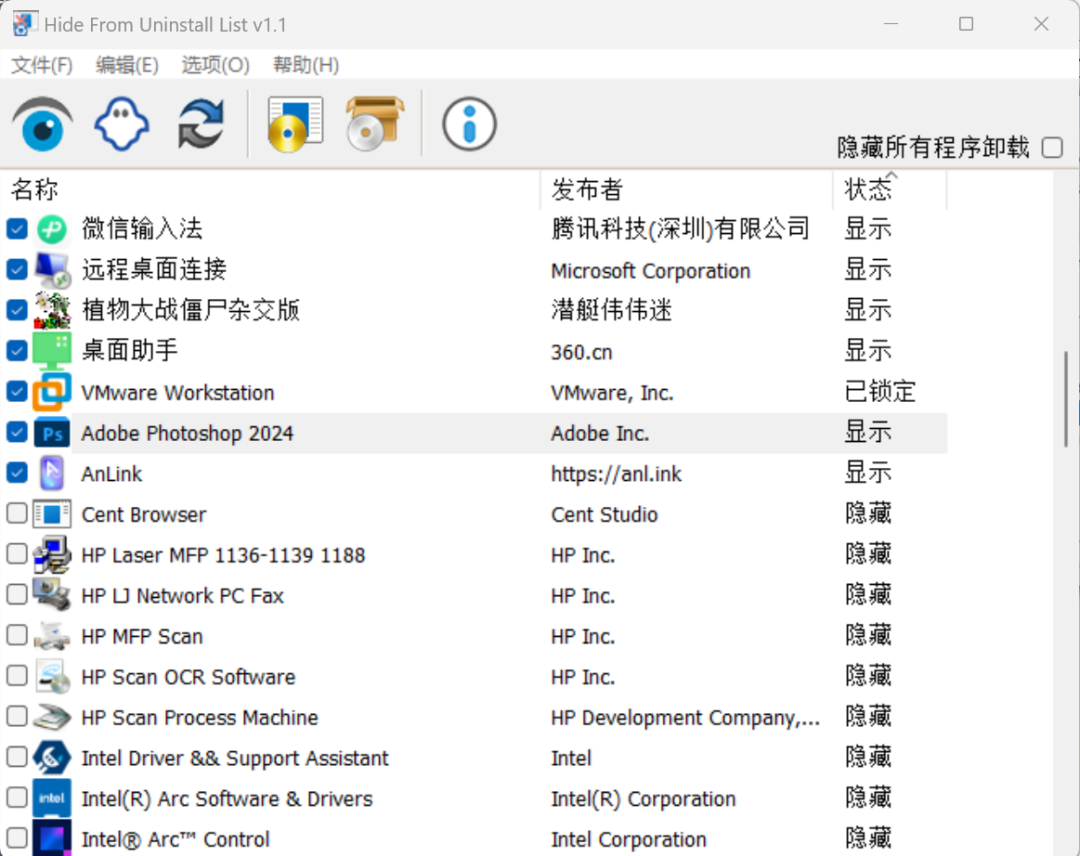Check the Cent Browser checkbox

(x=17, y=513)
